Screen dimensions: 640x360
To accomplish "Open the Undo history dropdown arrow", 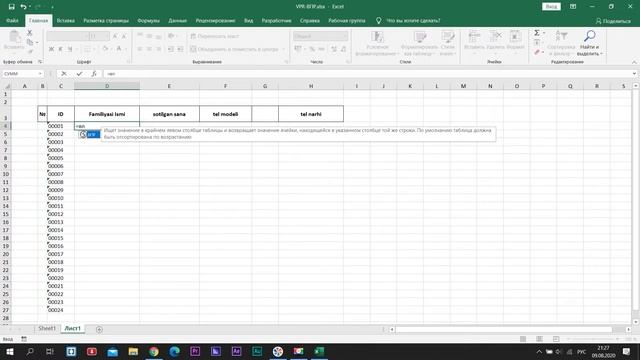I will coord(30,7).
